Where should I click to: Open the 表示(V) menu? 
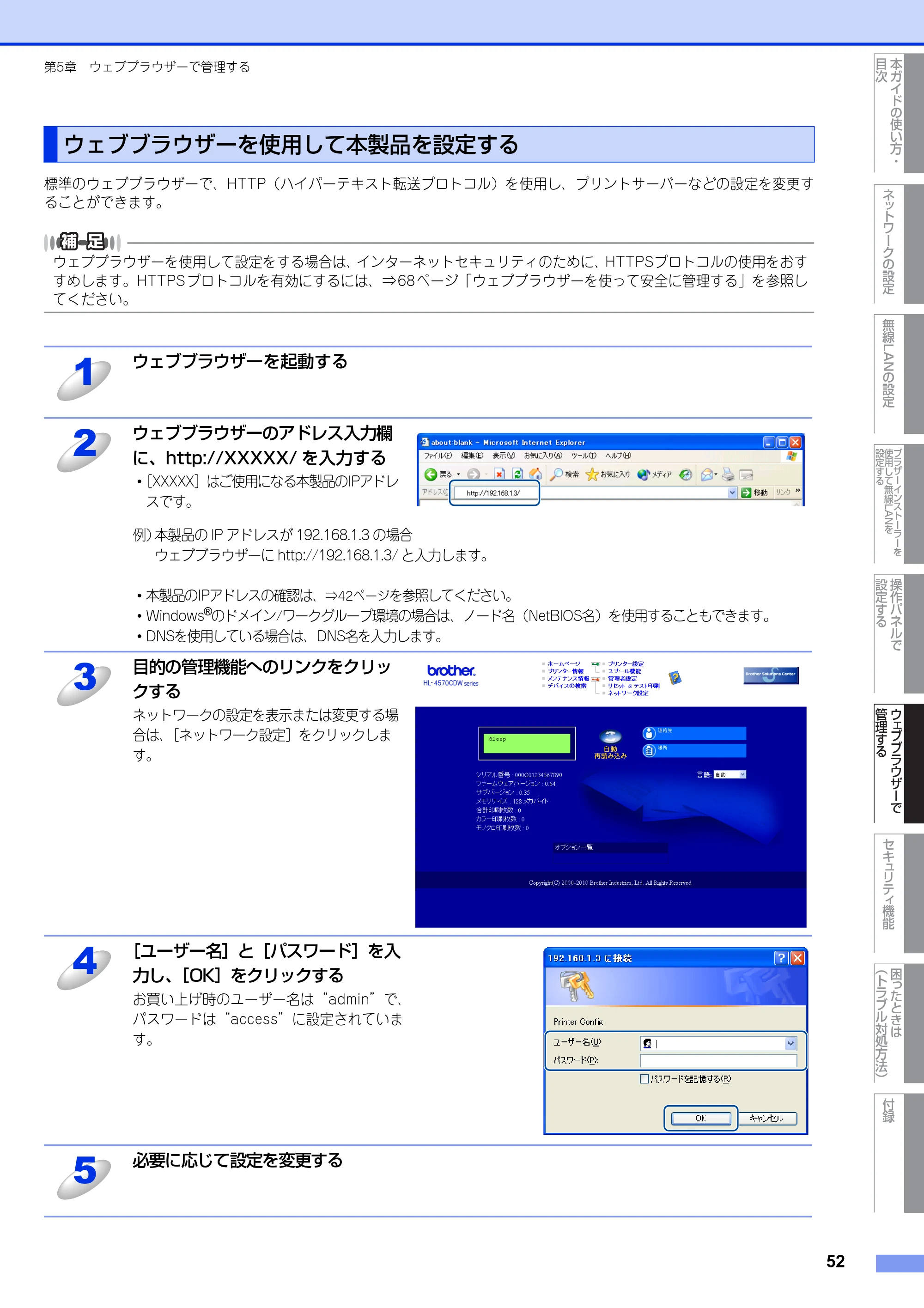[504, 456]
